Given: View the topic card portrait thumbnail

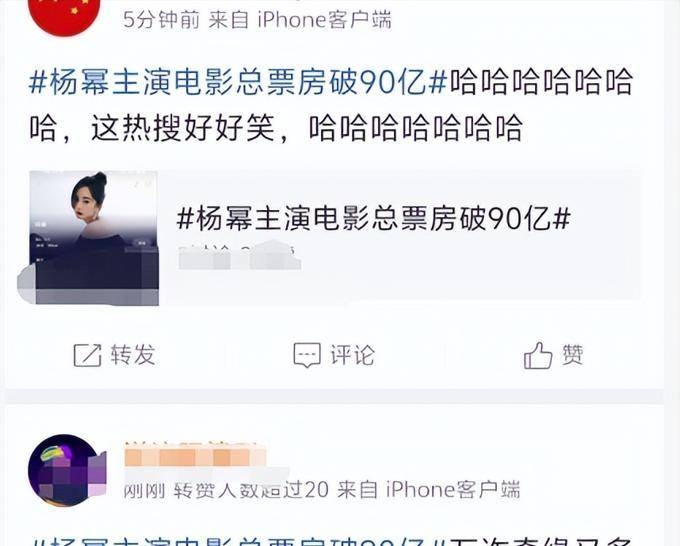Looking at the screenshot, I should pyautogui.click(x=94, y=238).
